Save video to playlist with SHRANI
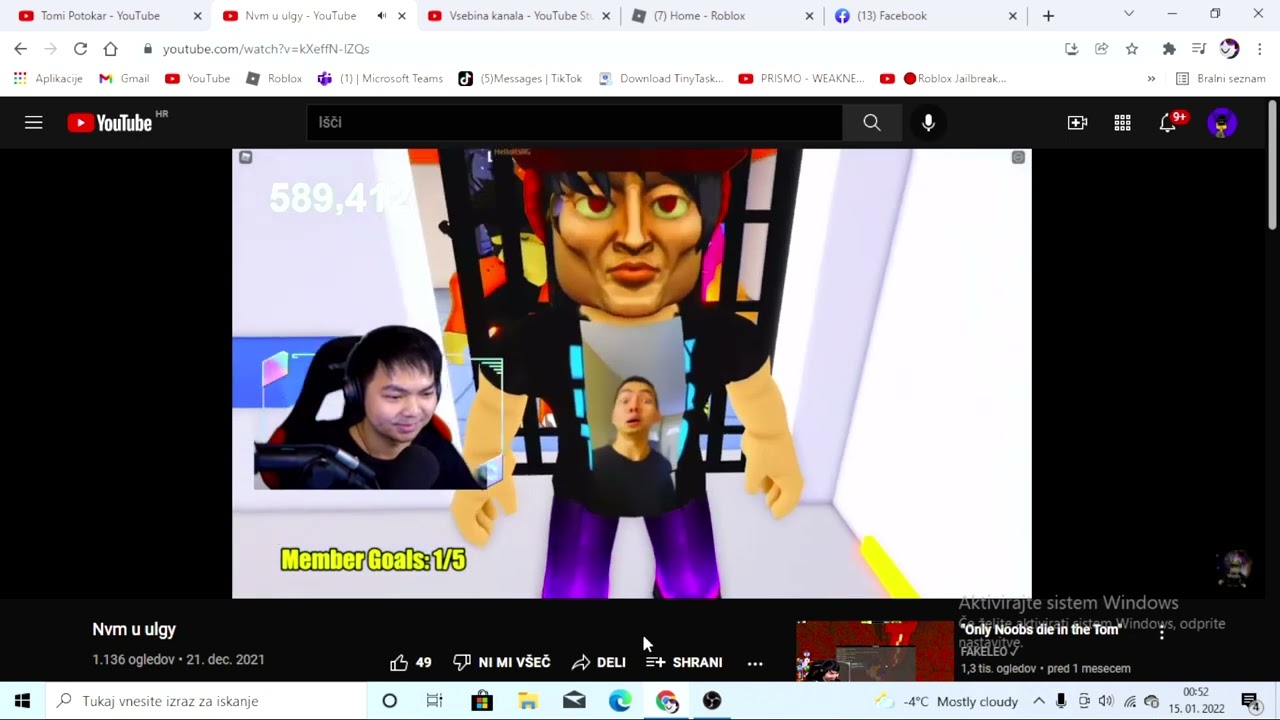 tap(684, 662)
